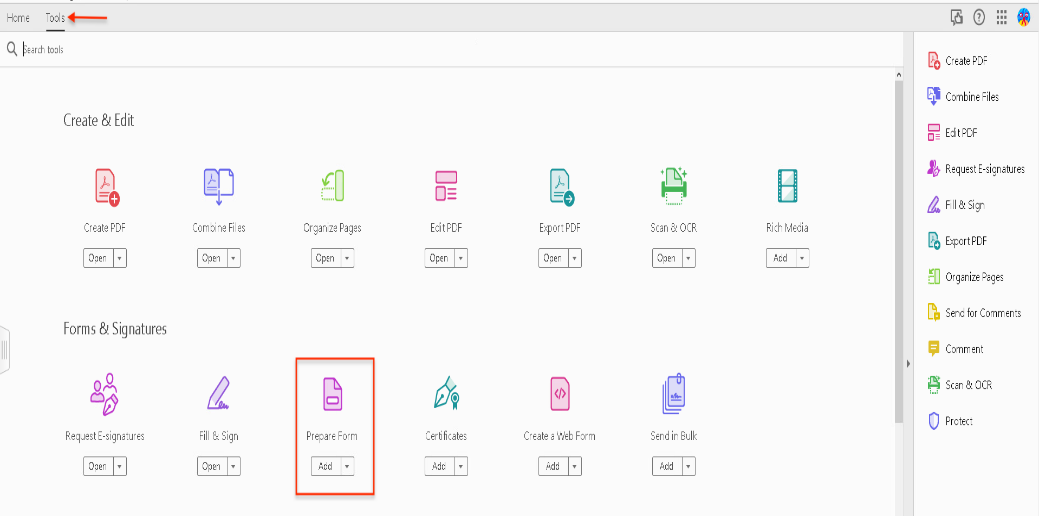1039x516 pixels.
Task: Open the apps grid icon
Action: 1001,17
